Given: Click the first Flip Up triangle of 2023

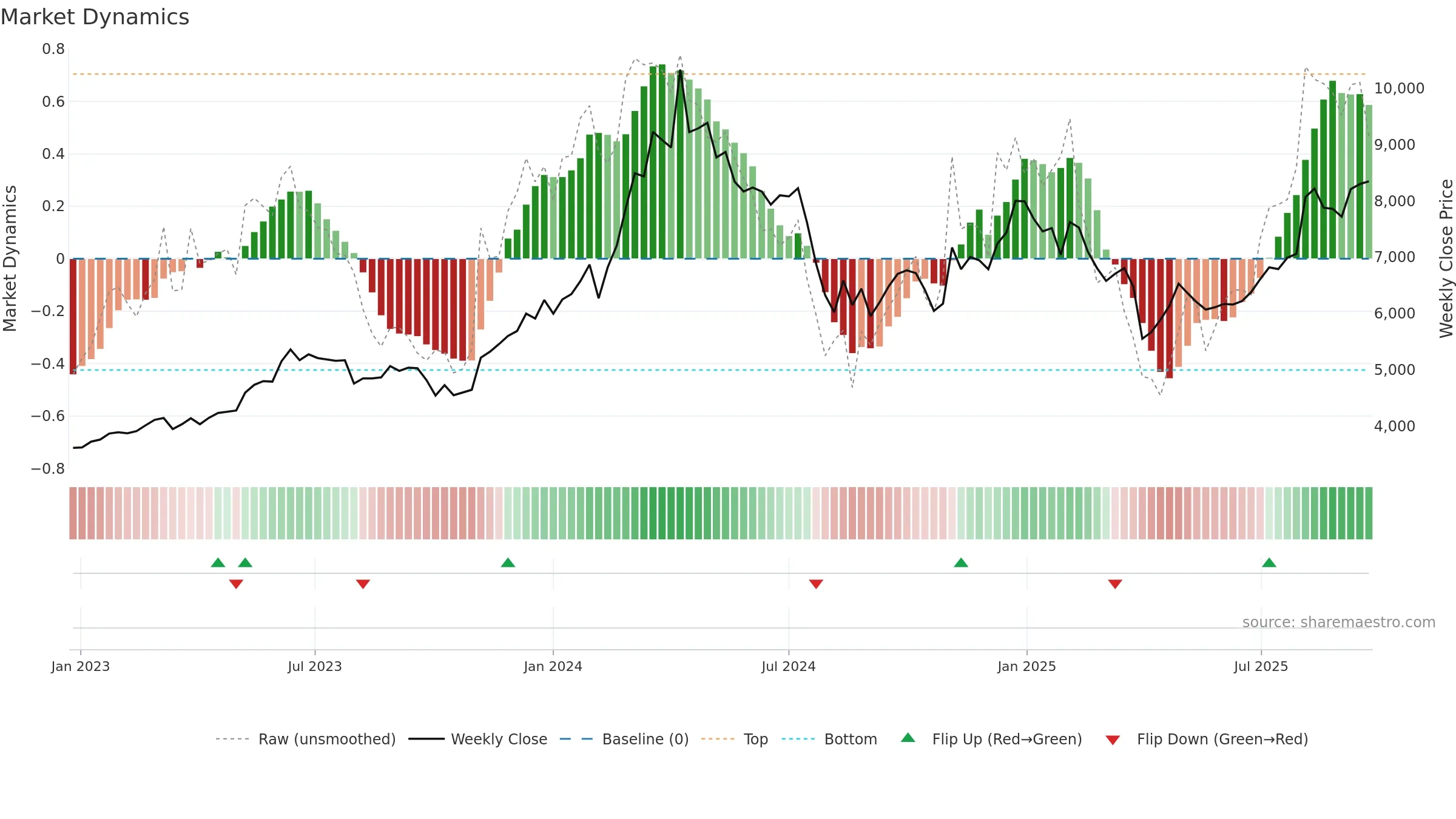Looking at the screenshot, I should tap(218, 562).
